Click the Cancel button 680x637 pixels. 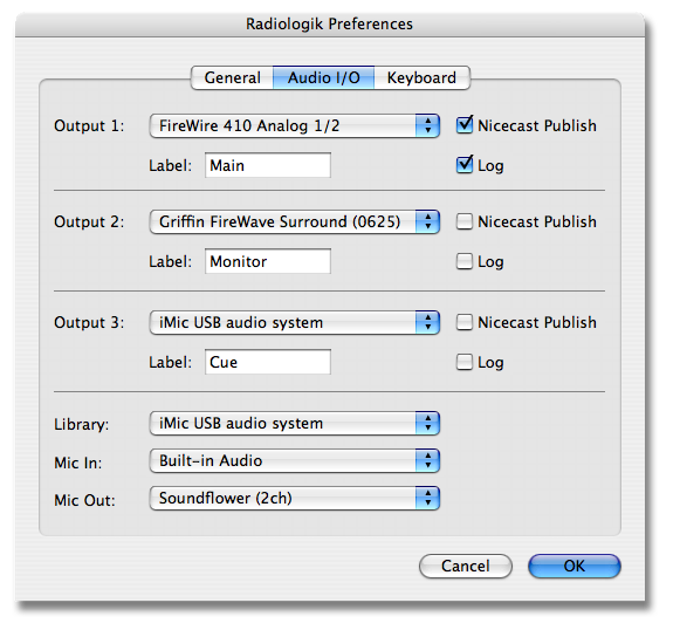pyautogui.click(x=465, y=566)
